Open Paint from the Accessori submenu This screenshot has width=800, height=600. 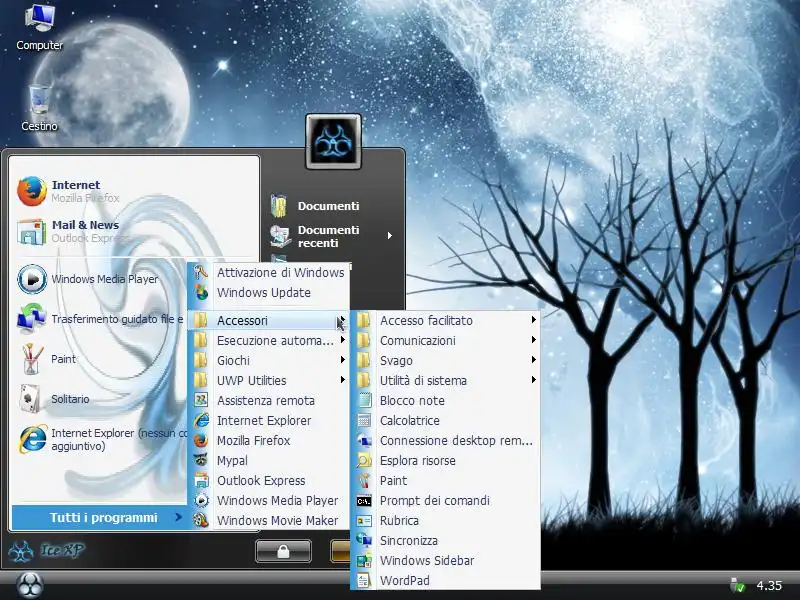pos(445,481)
